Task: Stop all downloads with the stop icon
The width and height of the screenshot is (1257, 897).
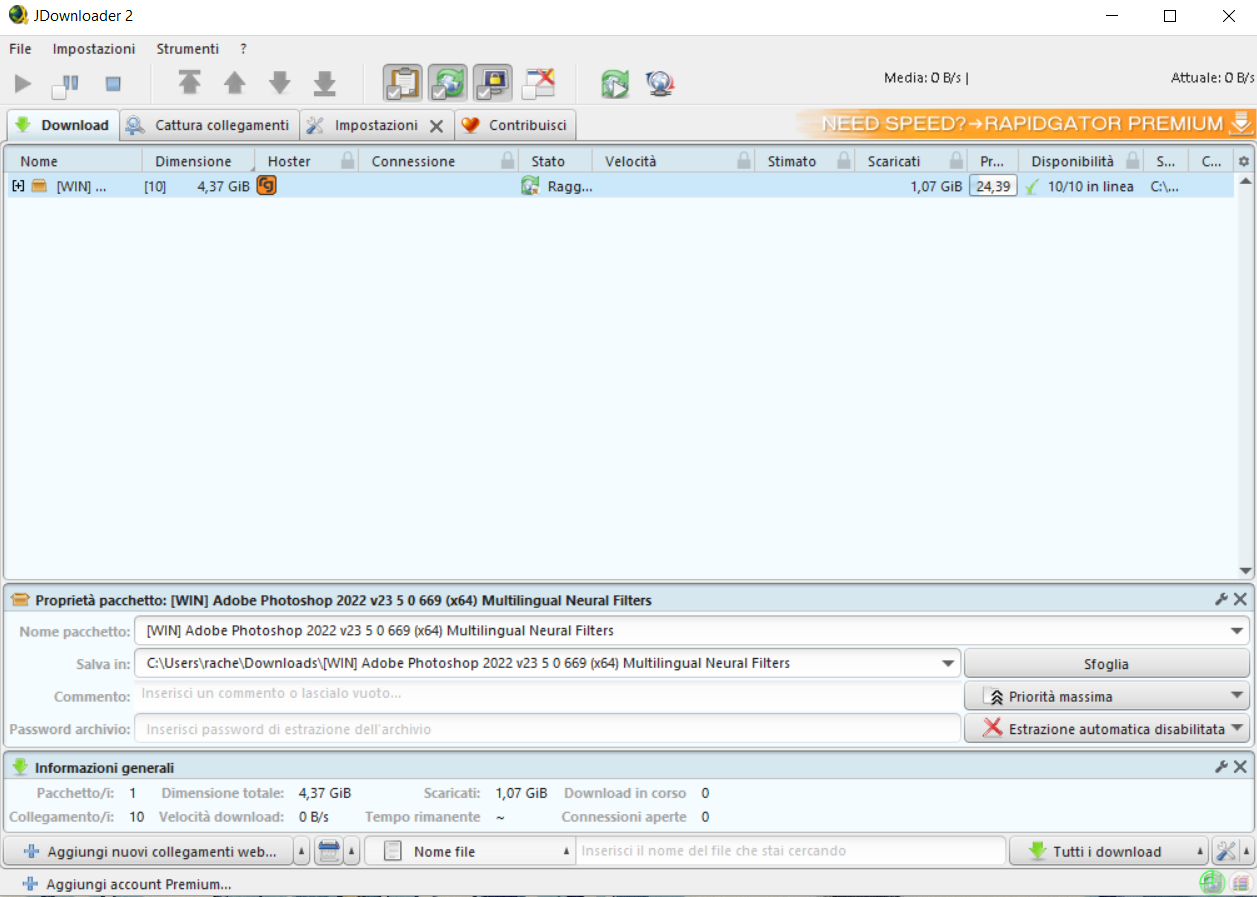Action: [x=113, y=85]
